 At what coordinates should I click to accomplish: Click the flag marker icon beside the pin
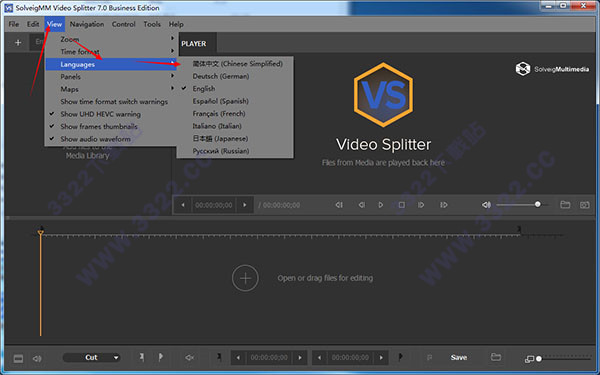pos(161,357)
